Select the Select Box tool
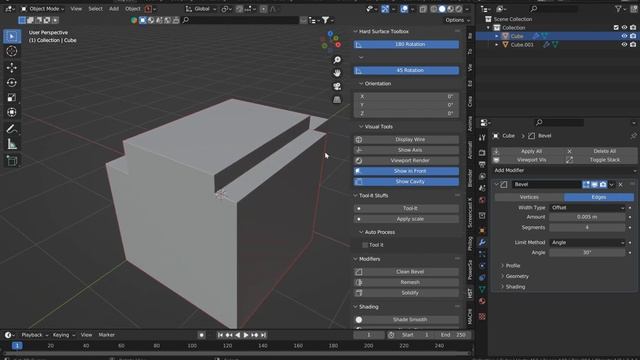The image size is (640, 360). tap(12, 36)
